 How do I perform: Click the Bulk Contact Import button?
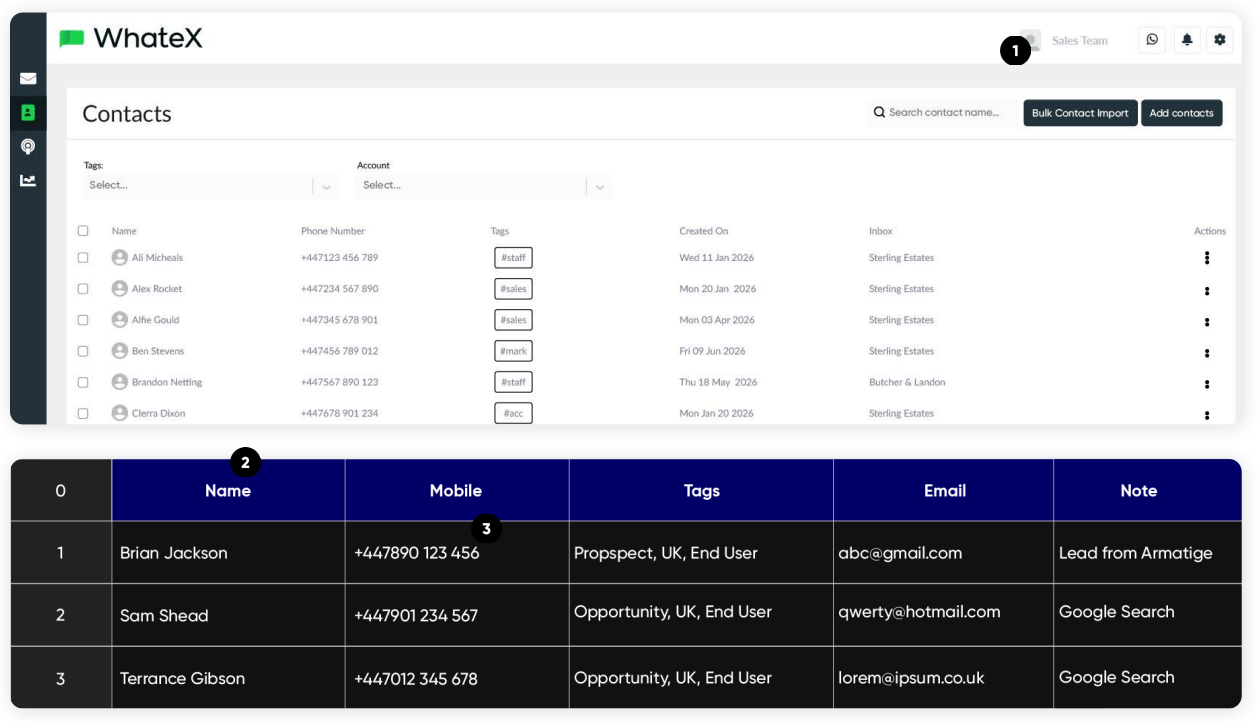[1079, 113]
